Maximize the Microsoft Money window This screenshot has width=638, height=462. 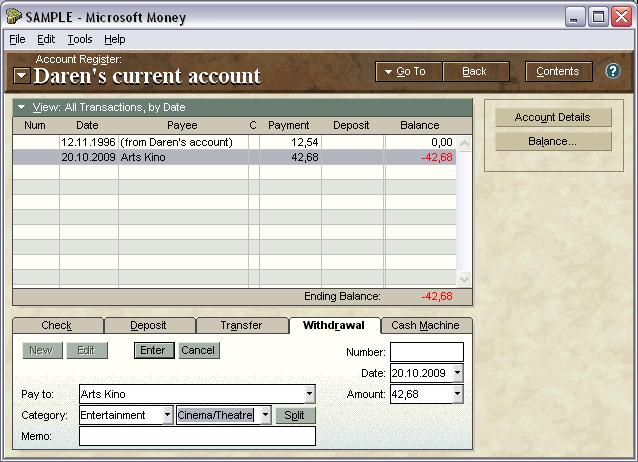coord(599,18)
